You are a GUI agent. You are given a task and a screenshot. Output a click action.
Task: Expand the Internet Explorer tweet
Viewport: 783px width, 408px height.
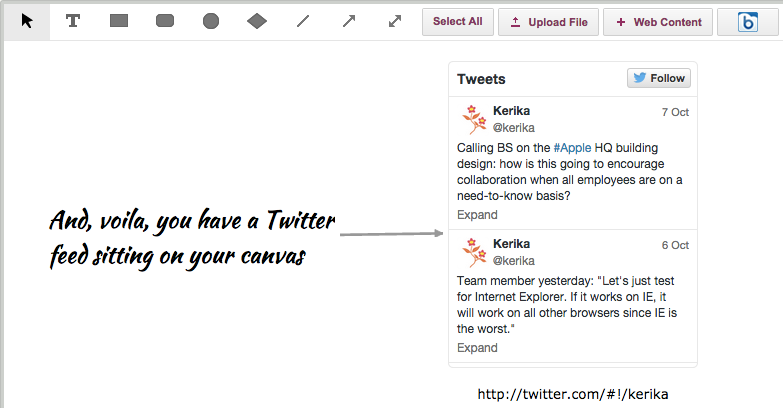click(477, 348)
